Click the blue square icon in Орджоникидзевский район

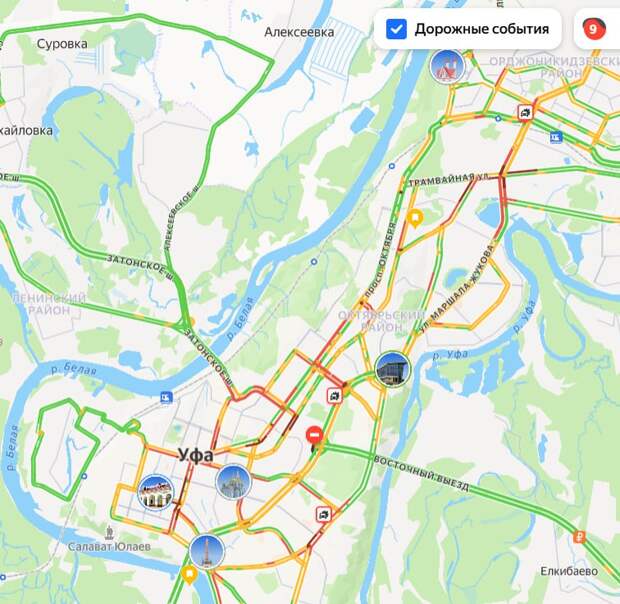tap(556, 137)
